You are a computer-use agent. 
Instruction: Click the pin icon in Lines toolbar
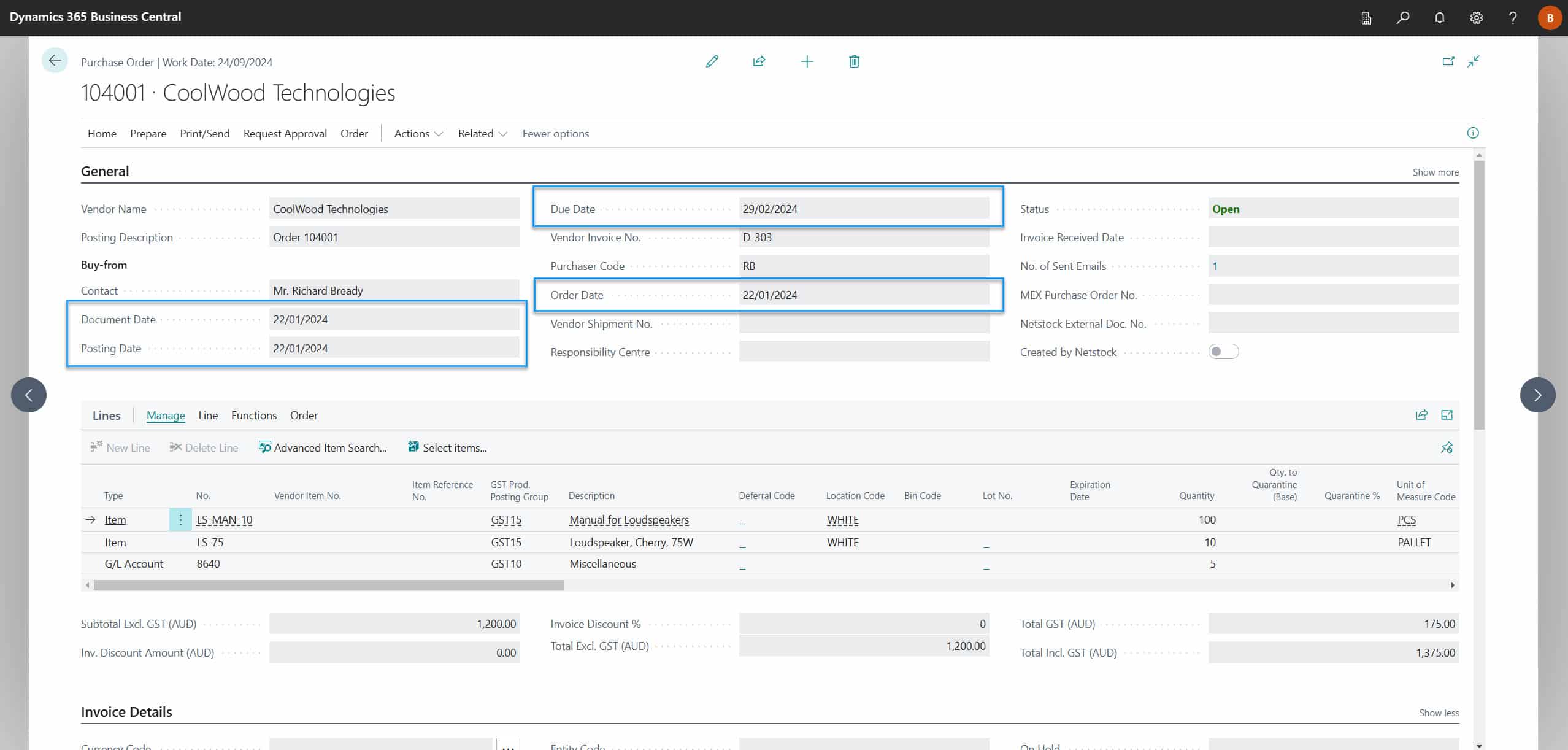coord(1447,447)
